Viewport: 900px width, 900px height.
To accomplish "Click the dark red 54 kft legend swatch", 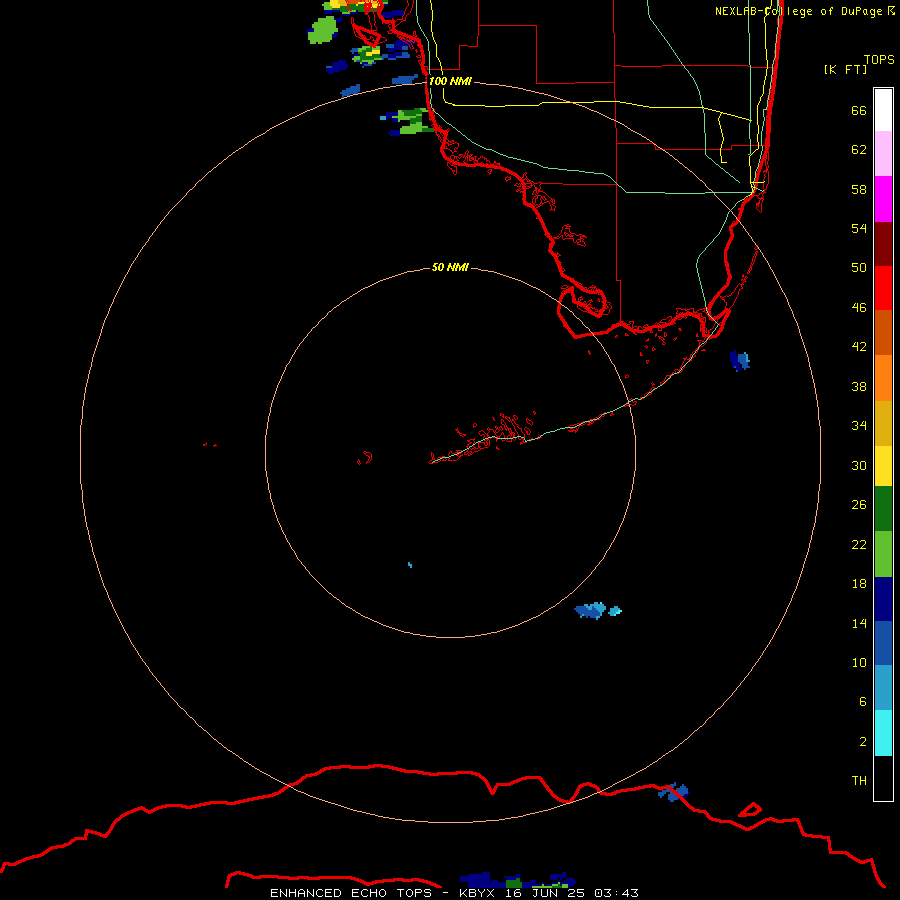I will [883, 243].
